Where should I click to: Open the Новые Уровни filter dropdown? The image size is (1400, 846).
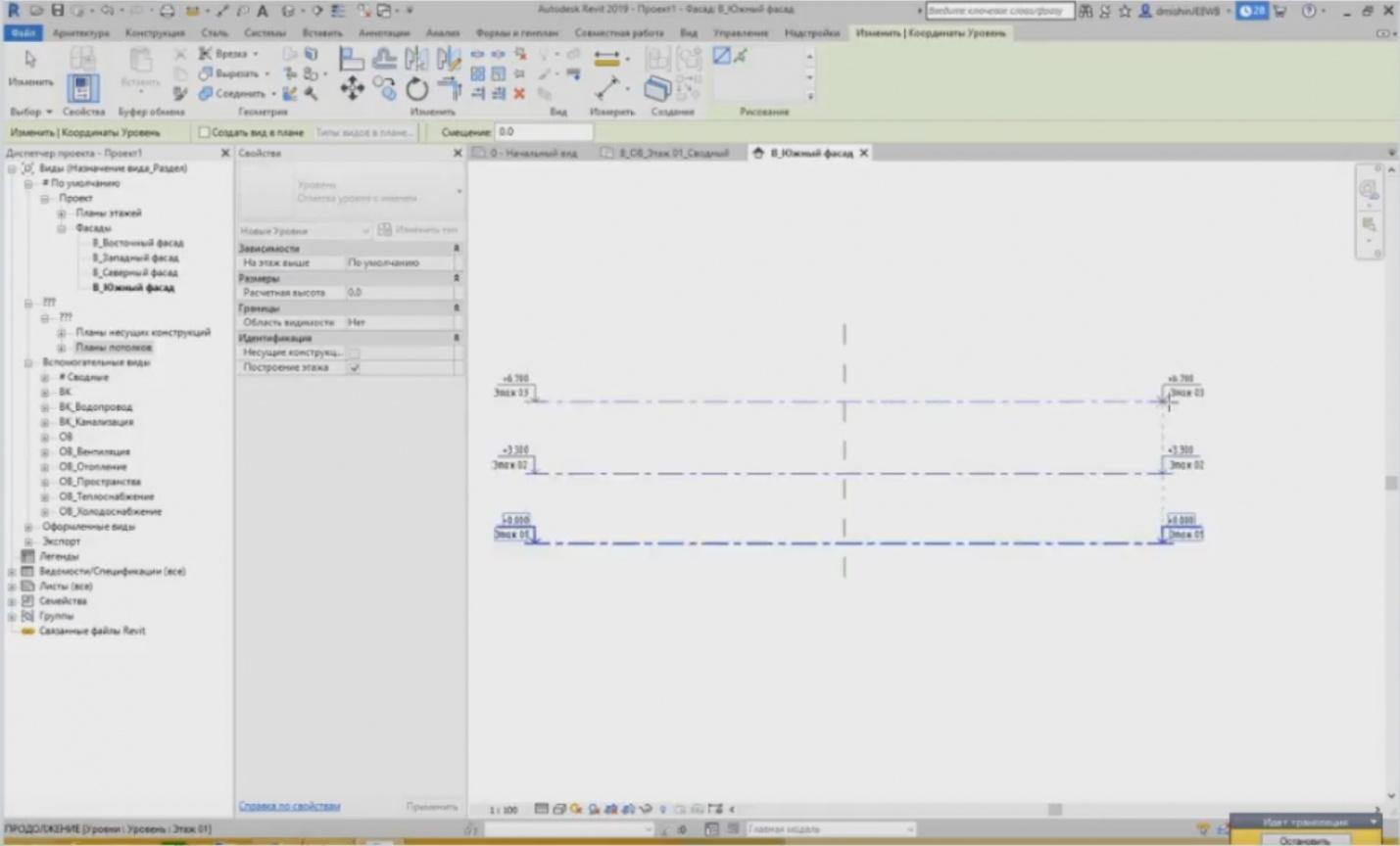[x=305, y=231]
